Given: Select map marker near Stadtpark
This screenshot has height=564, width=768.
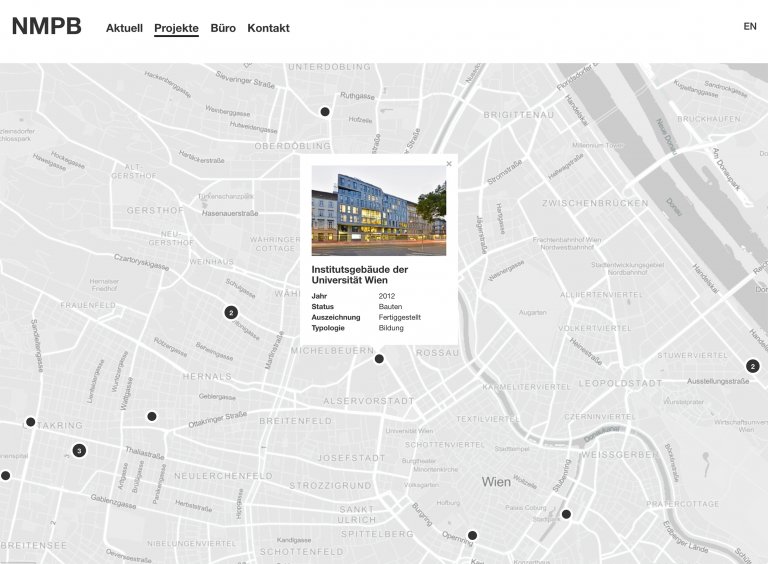Looking at the screenshot, I should [566, 514].
